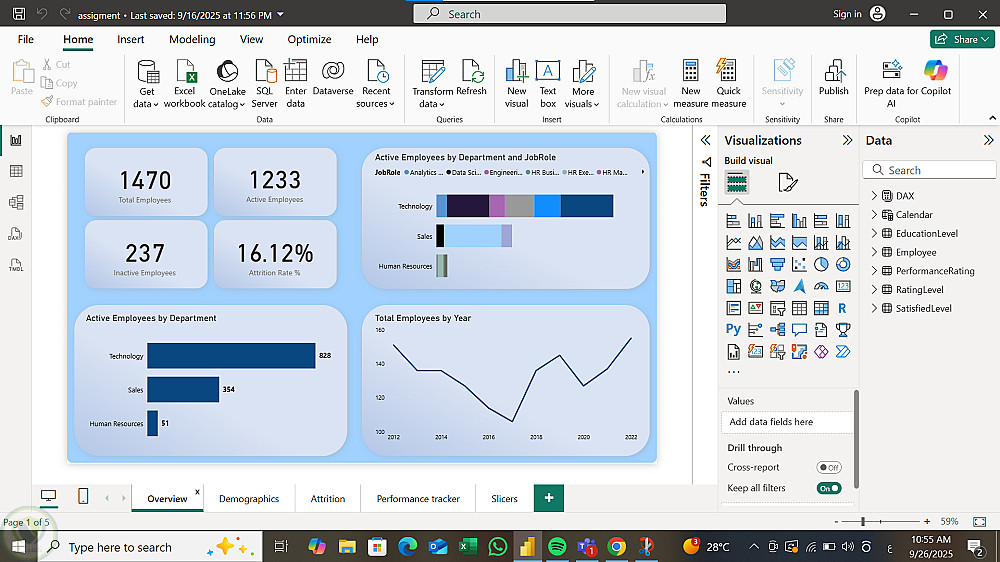Select KPI visual icon

(x=755, y=308)
